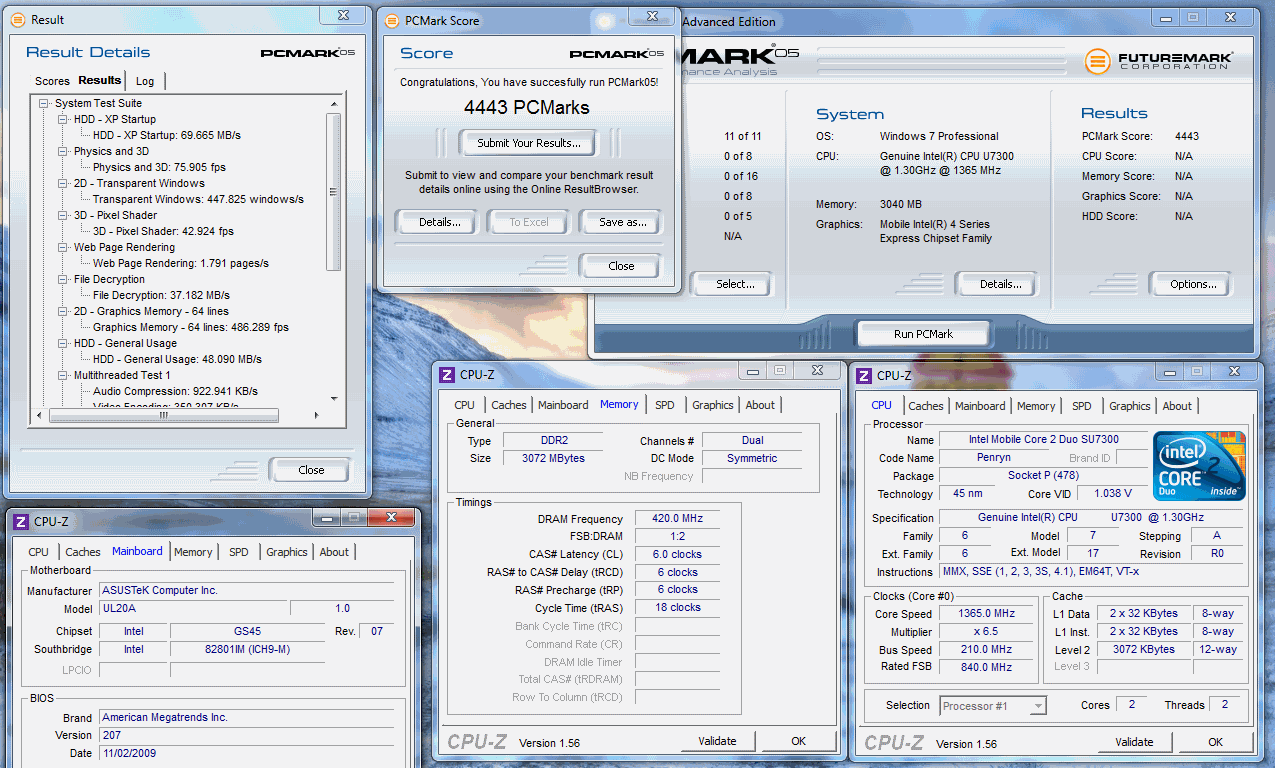This screenshot has height=768, width=1275.
Task: Click '4443 PCMarks' score text
Action: pos(527,108)
